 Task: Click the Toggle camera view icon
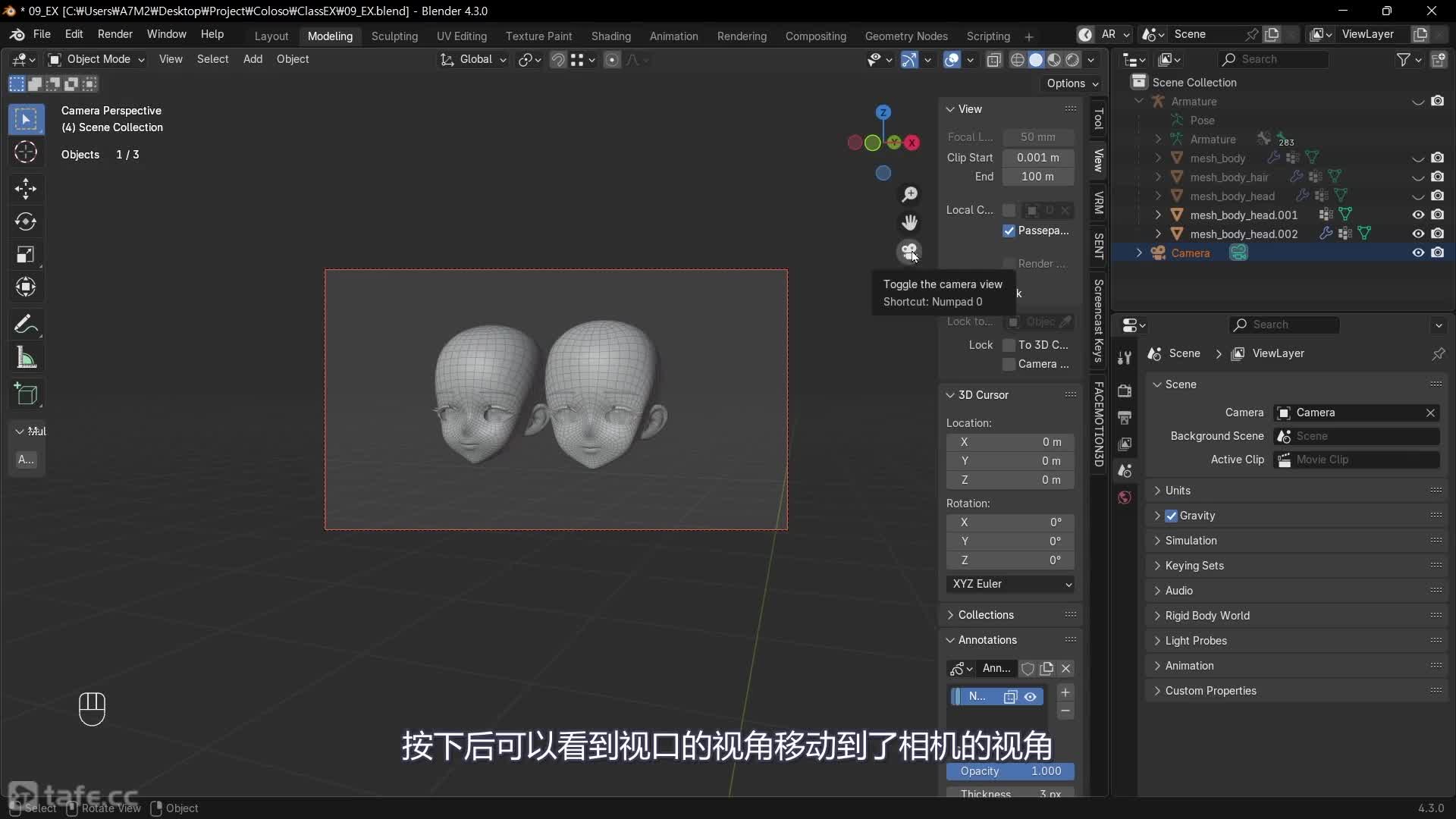tap(908, 251)
